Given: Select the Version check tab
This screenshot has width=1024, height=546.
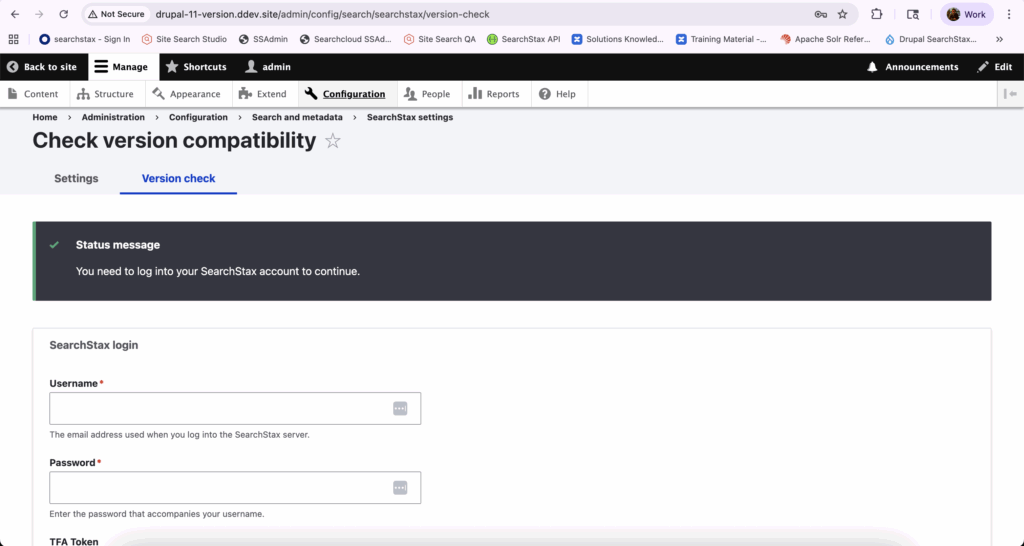Looking at the screenshot, I should [x=178, y=178].
